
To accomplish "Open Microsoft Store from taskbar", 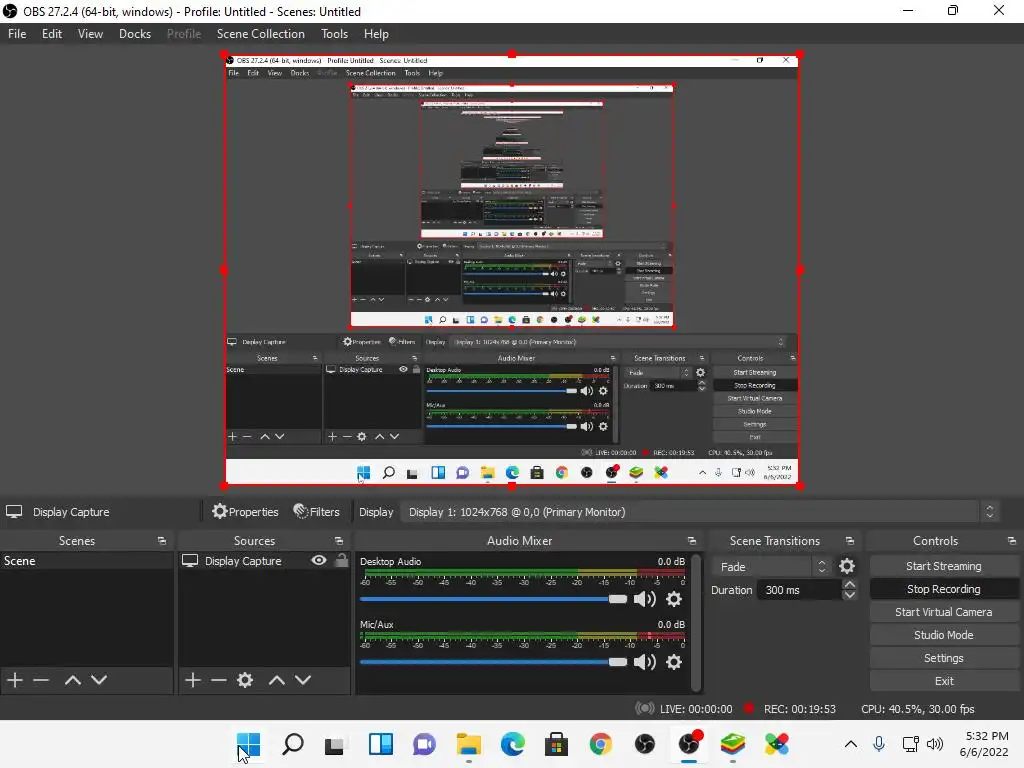I will (x=556, y=744).
